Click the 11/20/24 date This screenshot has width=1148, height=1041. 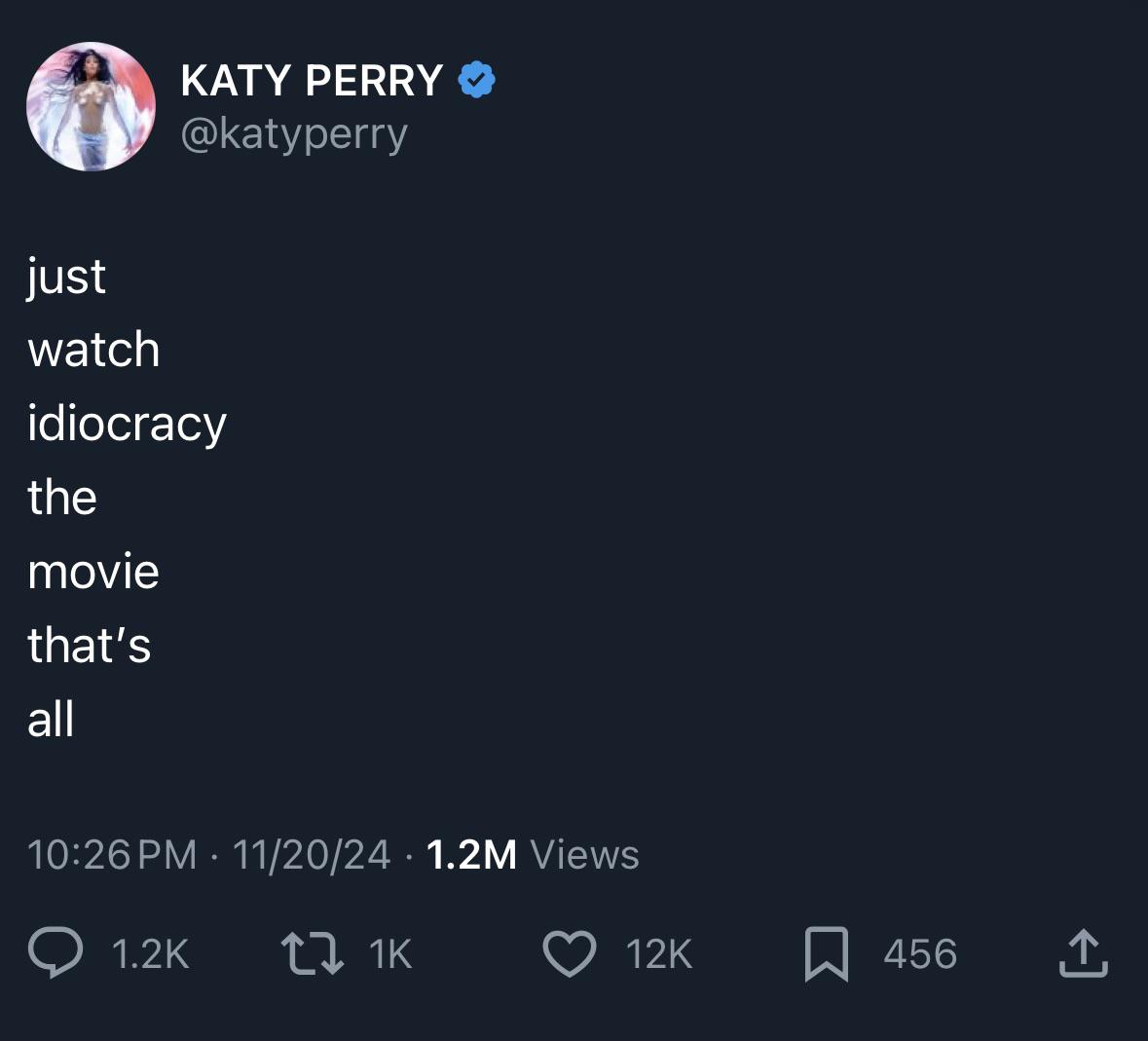pyautogui.click(x=312, y=855)
